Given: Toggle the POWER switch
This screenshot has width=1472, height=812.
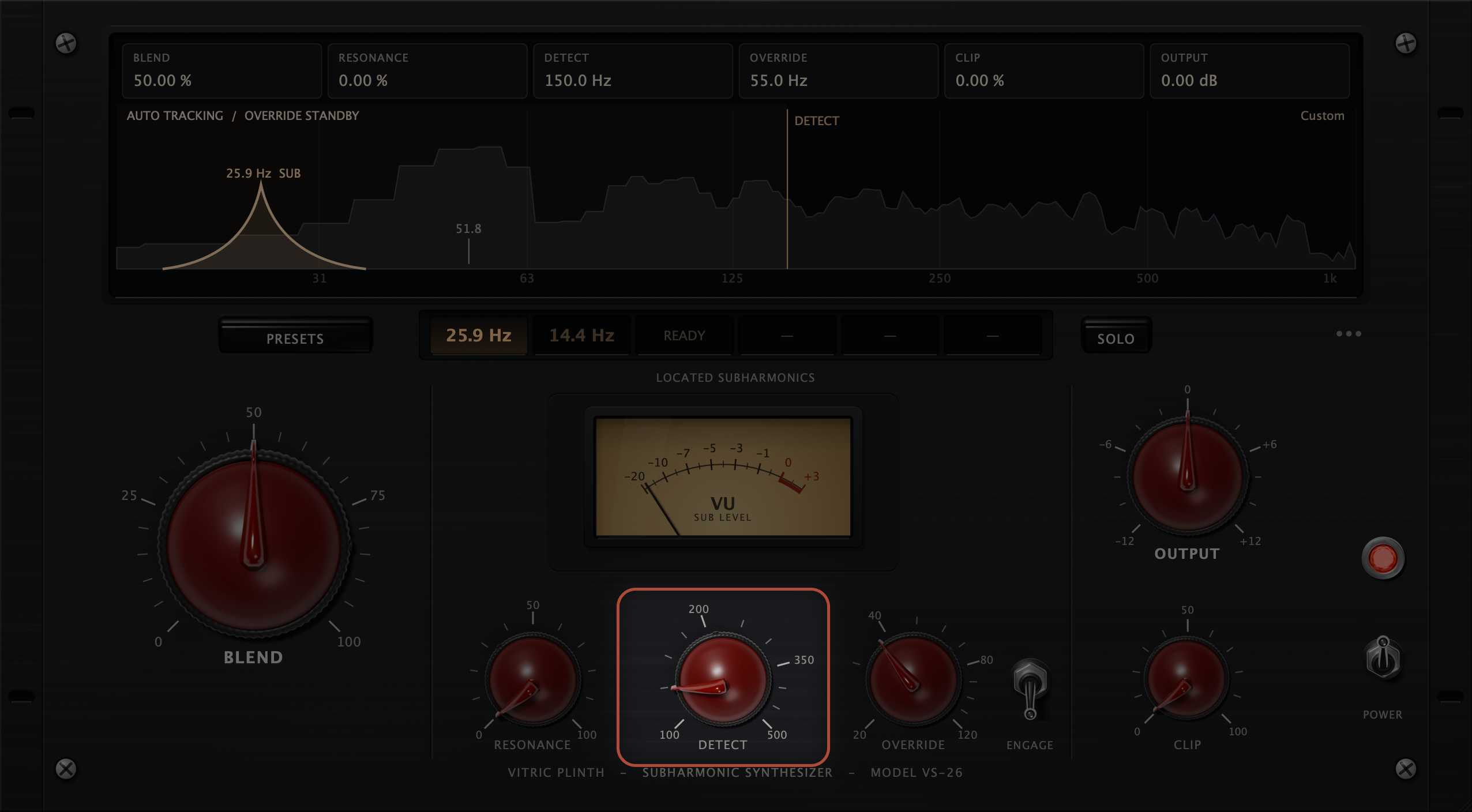Looking at the screenshot, I should (x=1383, y=658).
